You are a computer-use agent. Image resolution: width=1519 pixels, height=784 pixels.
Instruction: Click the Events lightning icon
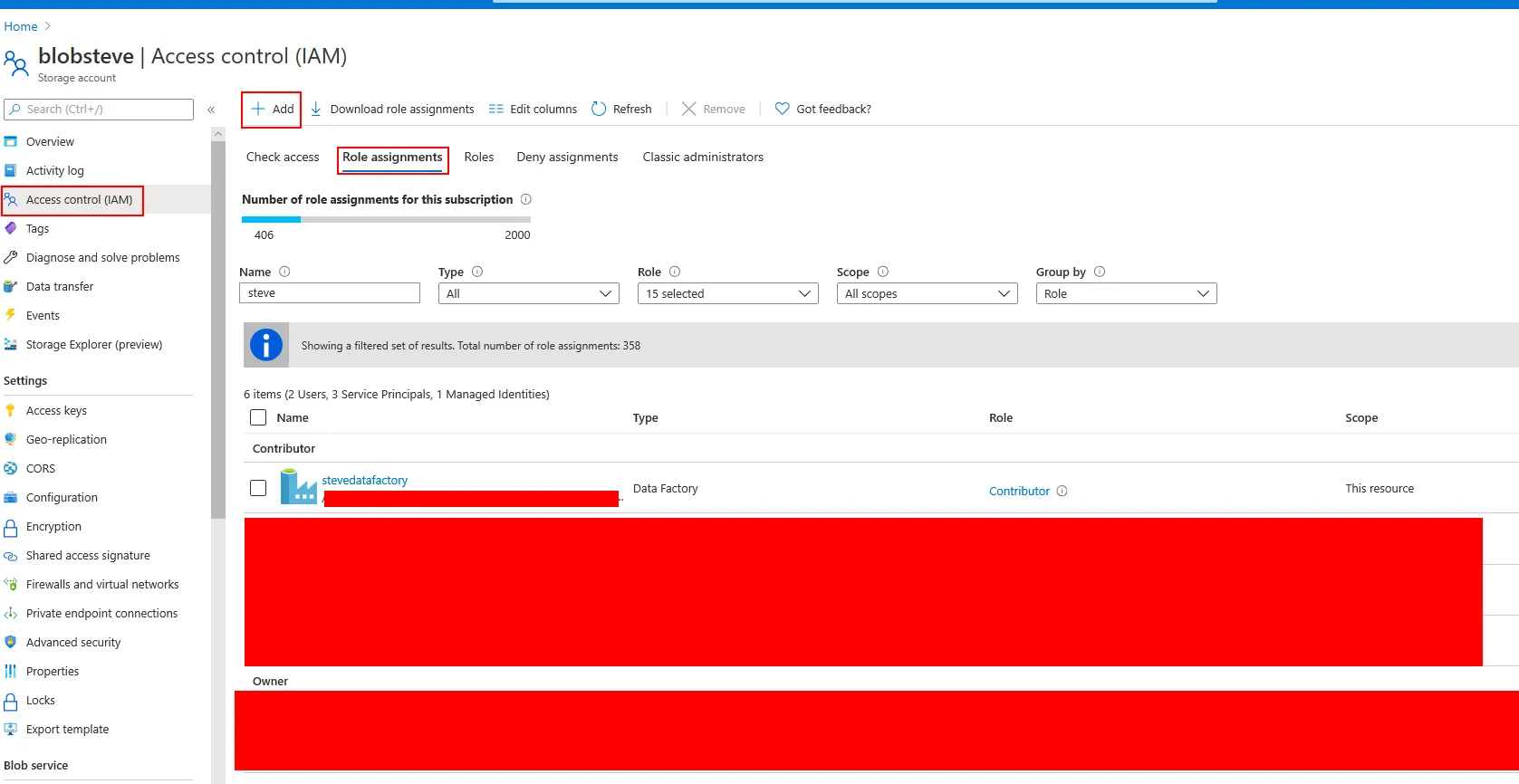coord(11,315)
